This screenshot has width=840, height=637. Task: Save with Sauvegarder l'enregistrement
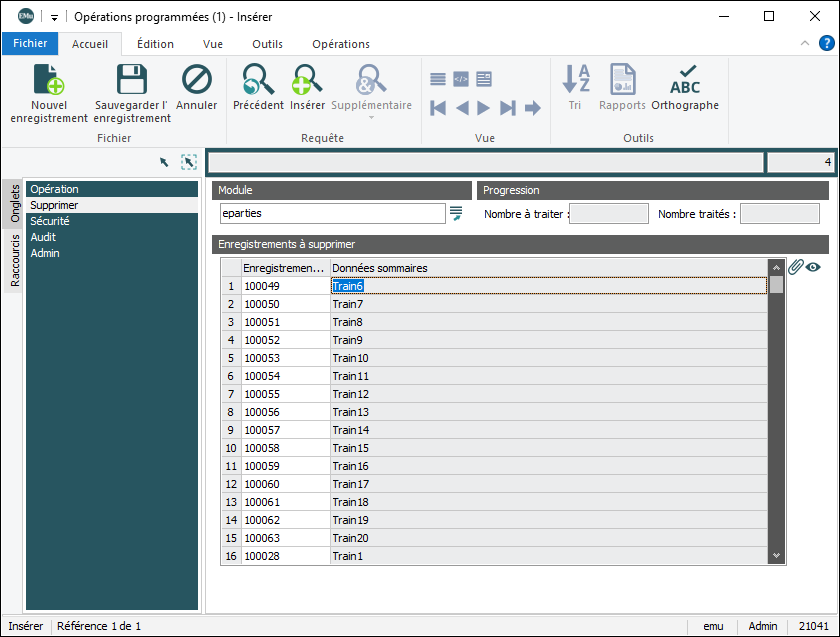132,81
